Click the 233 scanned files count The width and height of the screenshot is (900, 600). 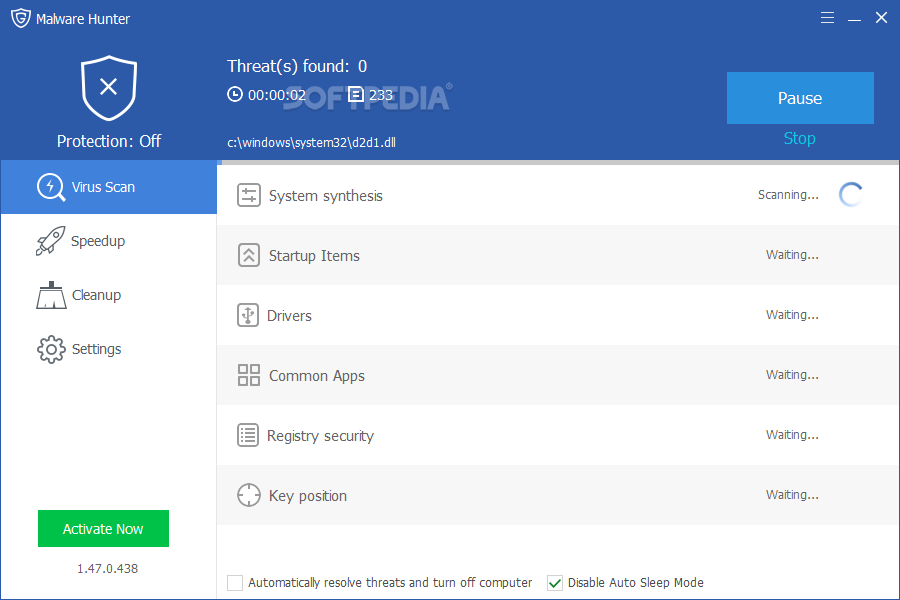[x=381, y=95]
